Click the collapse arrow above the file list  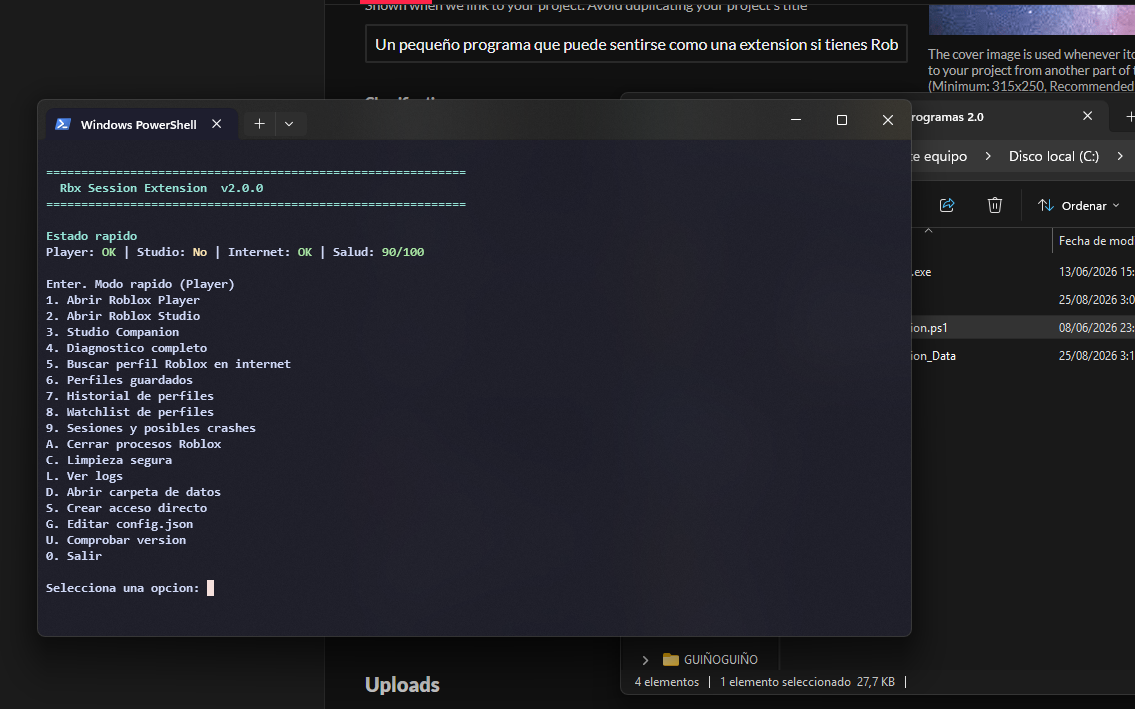[929, 231]
